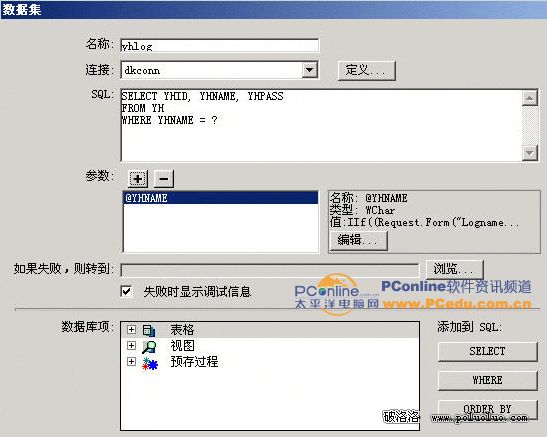Click inside the SQL query text area
The image size is (547, 437).
click(321, 126)
